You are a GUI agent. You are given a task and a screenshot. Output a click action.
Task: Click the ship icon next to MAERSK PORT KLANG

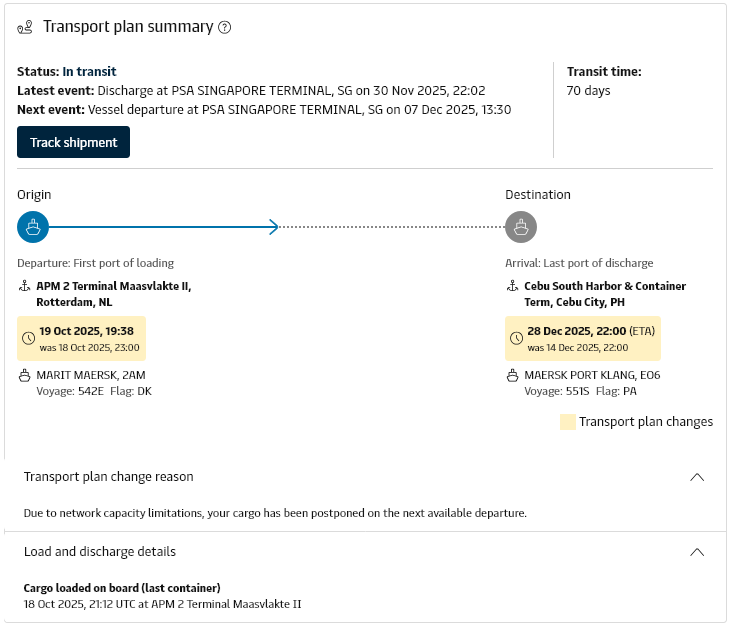point(512,376)
